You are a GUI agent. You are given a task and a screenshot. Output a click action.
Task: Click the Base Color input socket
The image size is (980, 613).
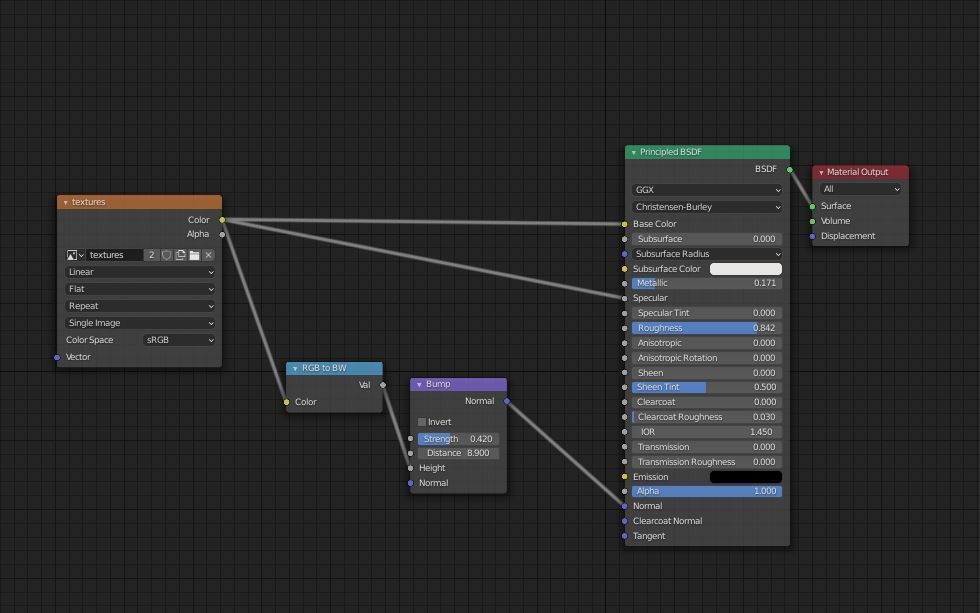624,224
